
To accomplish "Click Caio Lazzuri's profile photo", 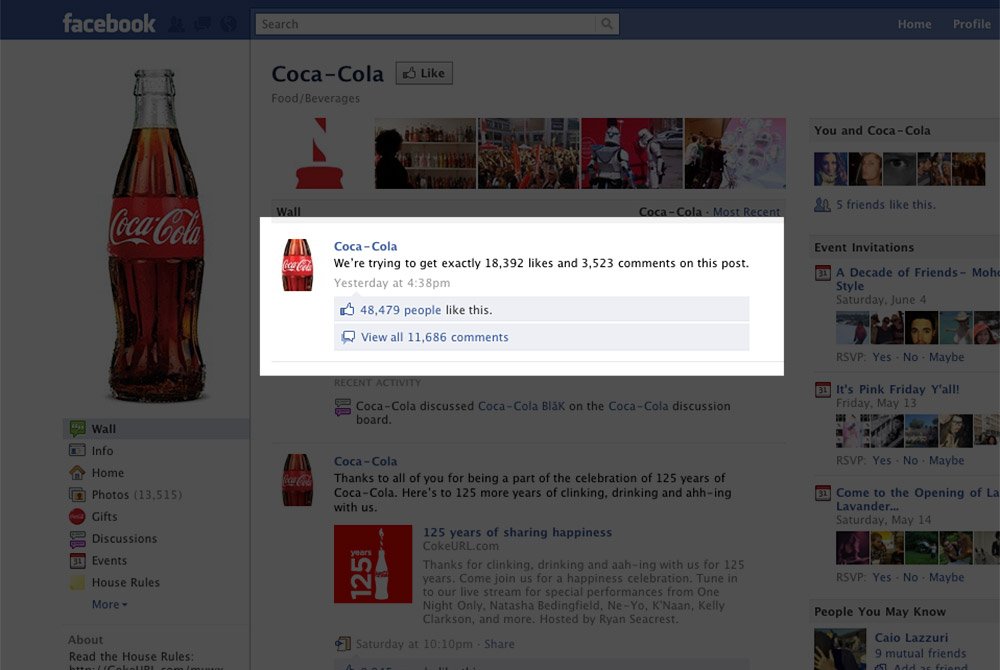I will tap(840, 649).
